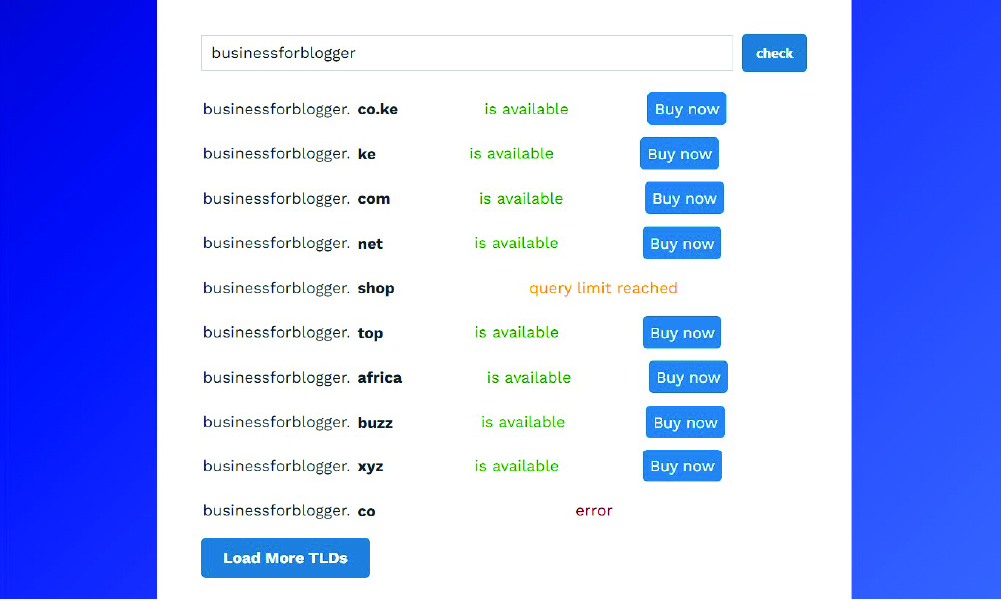The width and height of the screenshot is (1001, 601).
Task: Click the check button to search domains
Action: (774, 52)
